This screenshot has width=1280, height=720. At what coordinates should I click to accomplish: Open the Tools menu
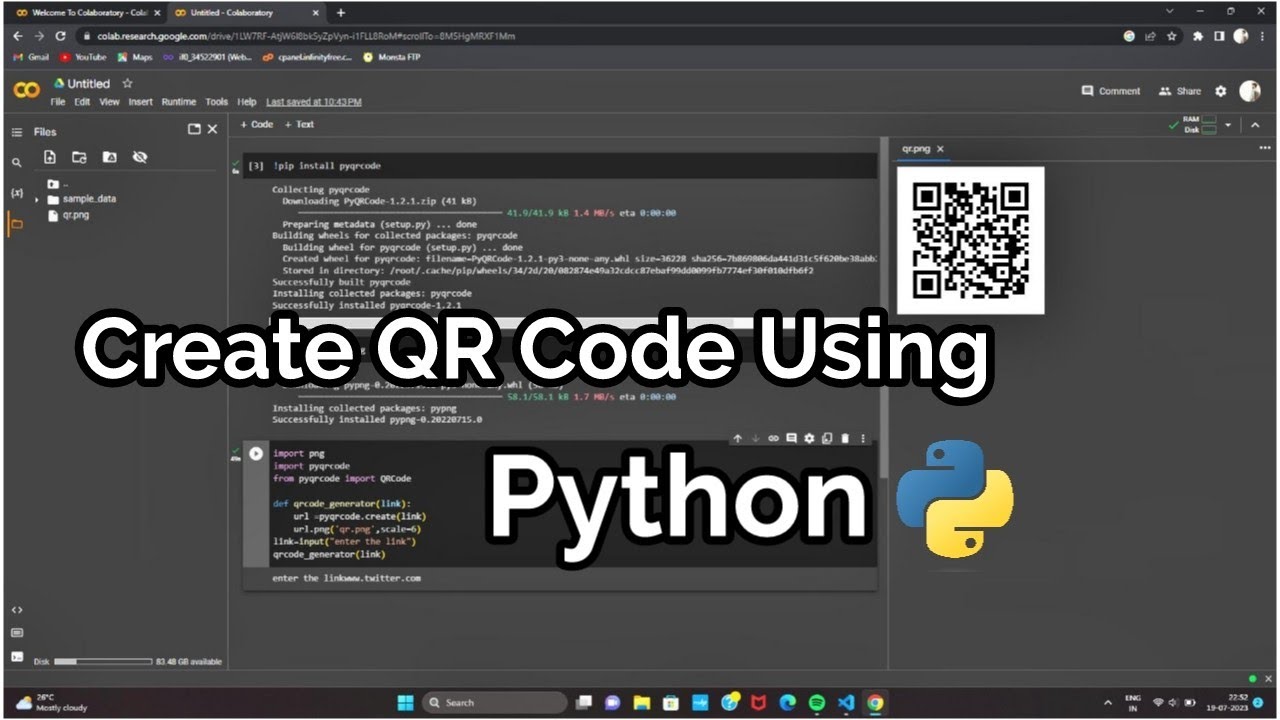click(x=217, y=102)
